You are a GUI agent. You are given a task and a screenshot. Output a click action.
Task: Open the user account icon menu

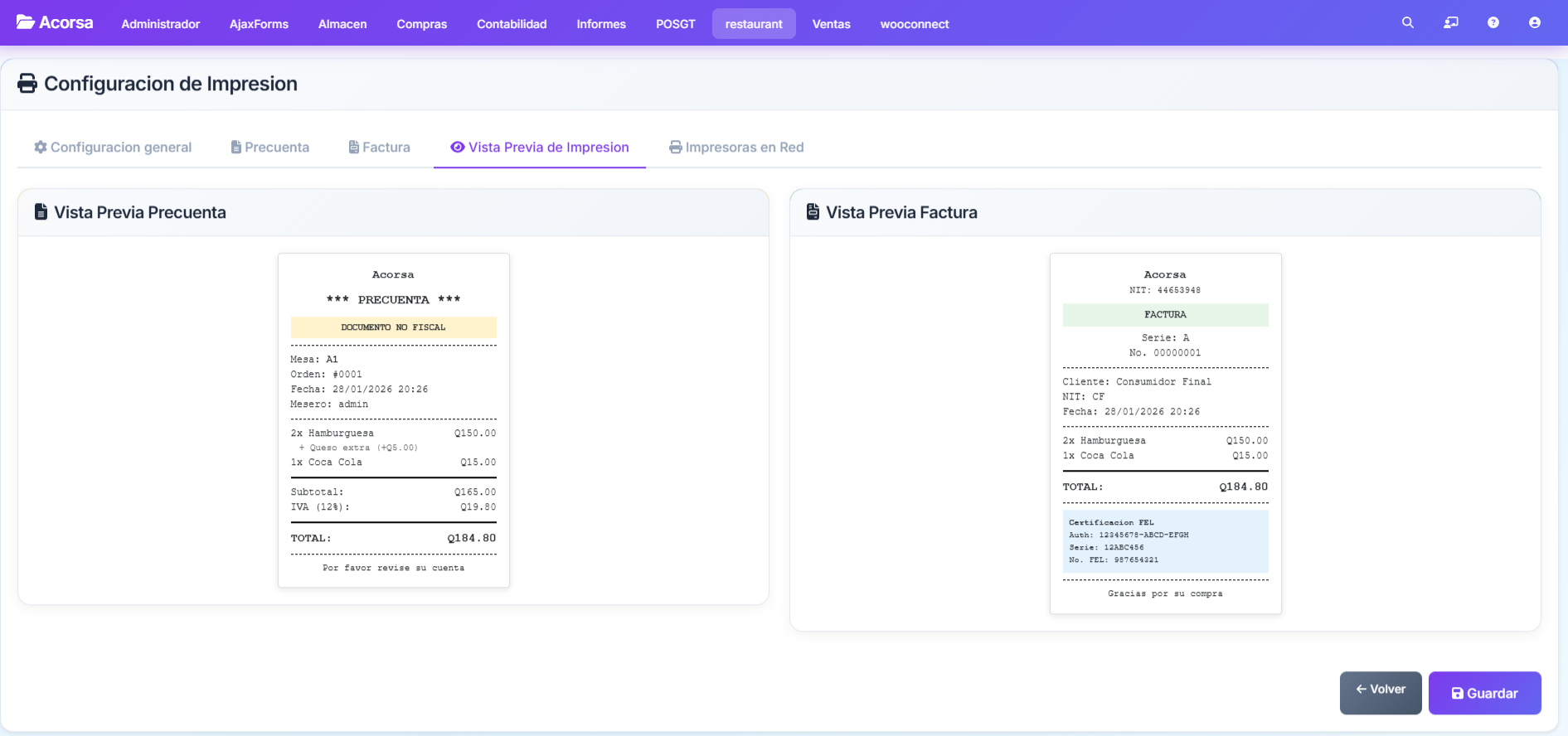pos(1534,23)
